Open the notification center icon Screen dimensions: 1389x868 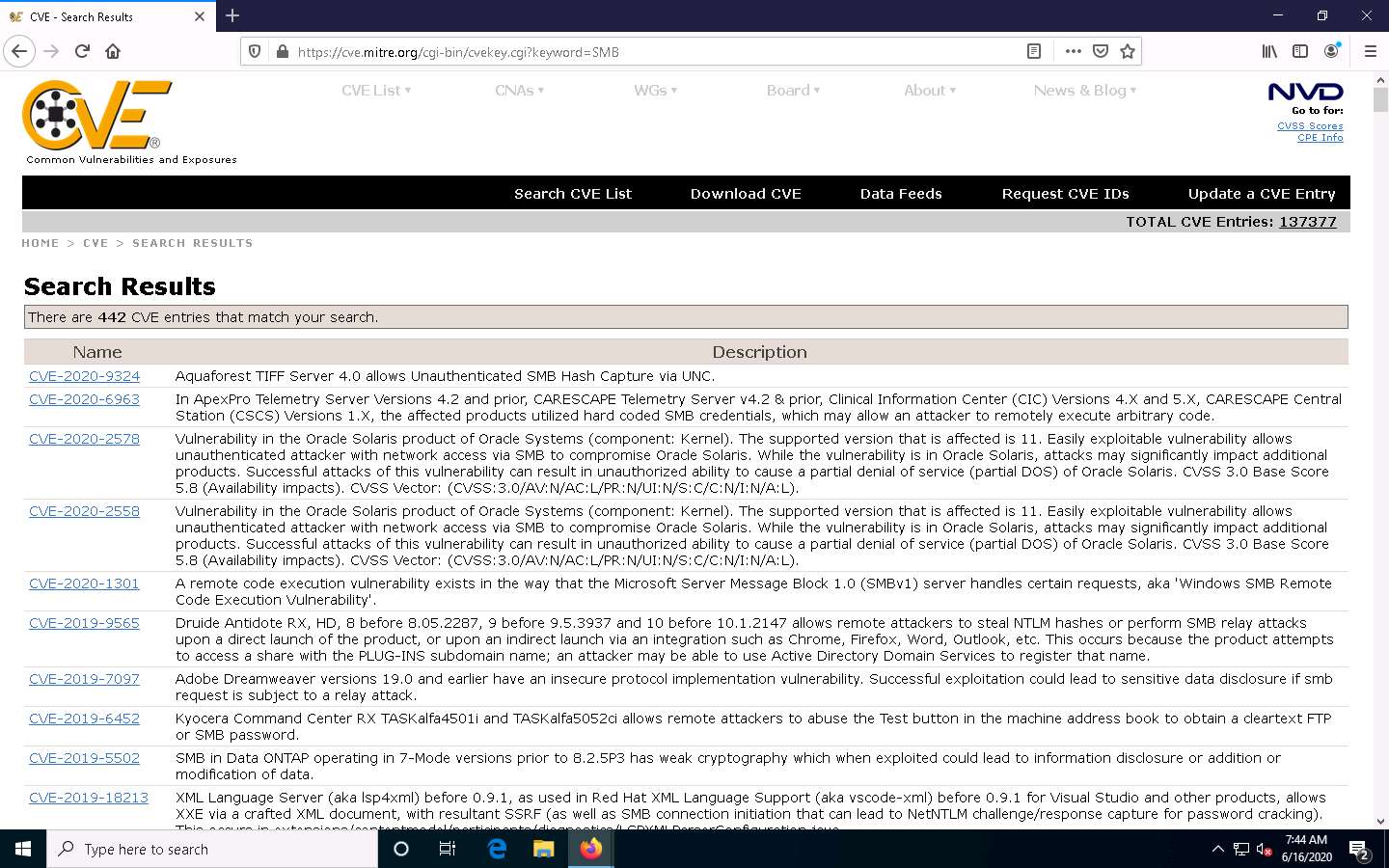point(1360,850)
